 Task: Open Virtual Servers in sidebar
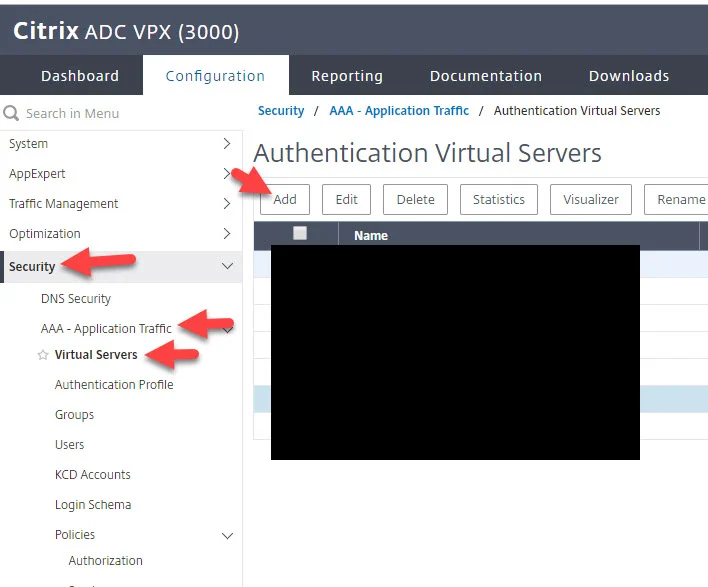point(96,354)
